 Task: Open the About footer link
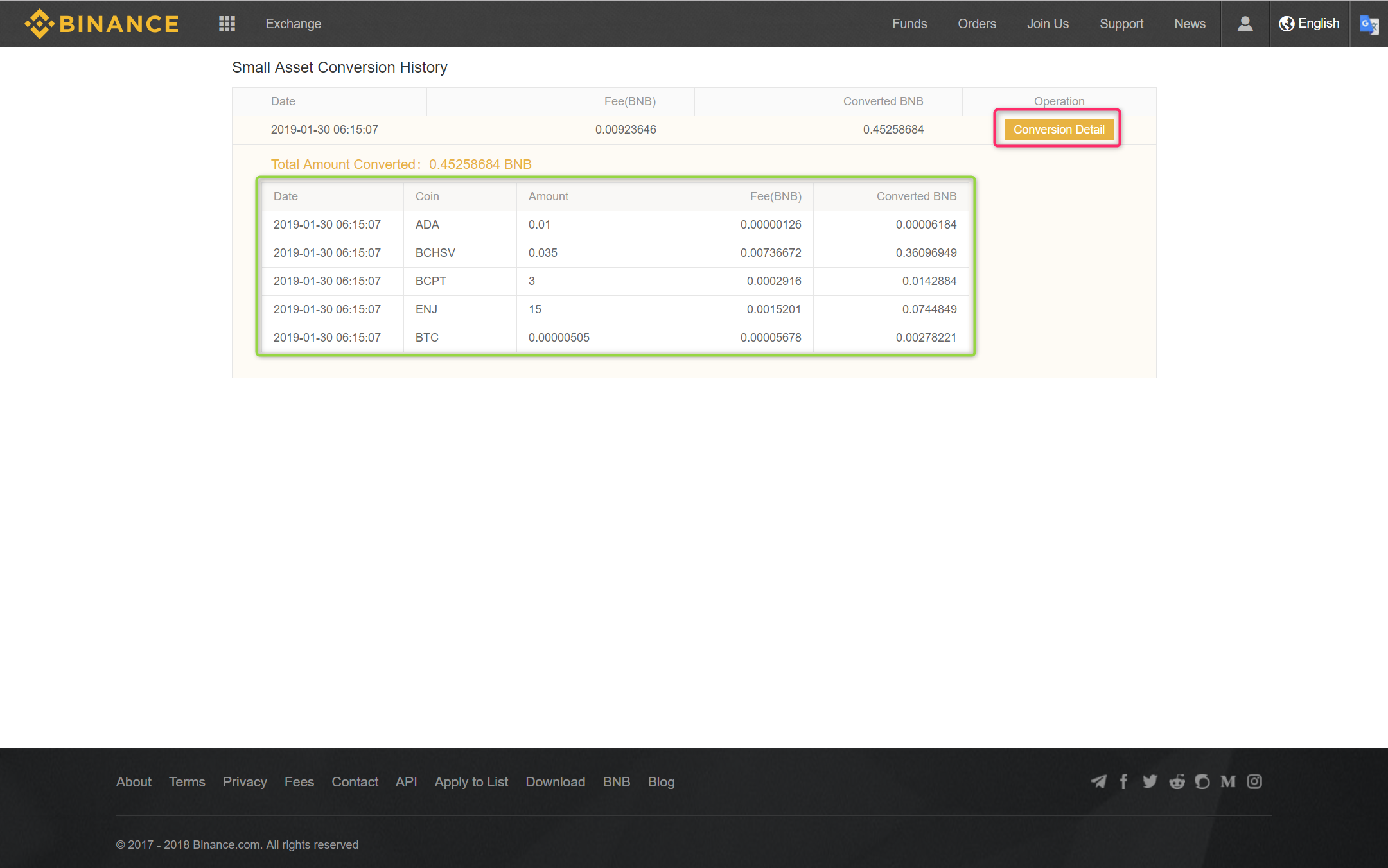(134, 782)
